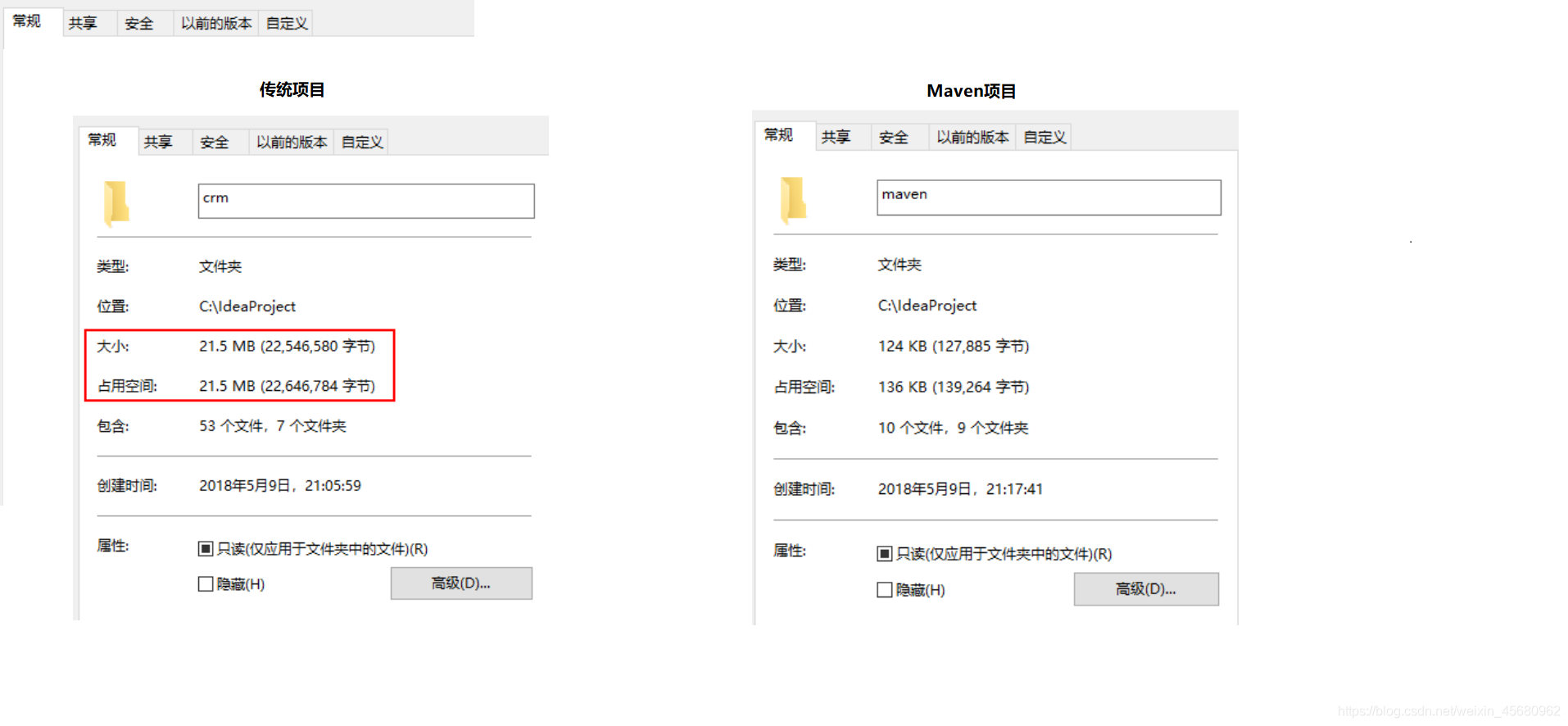
Task: Click the crm folder name field
Action: pyautogui.click(x=366, y=201)
